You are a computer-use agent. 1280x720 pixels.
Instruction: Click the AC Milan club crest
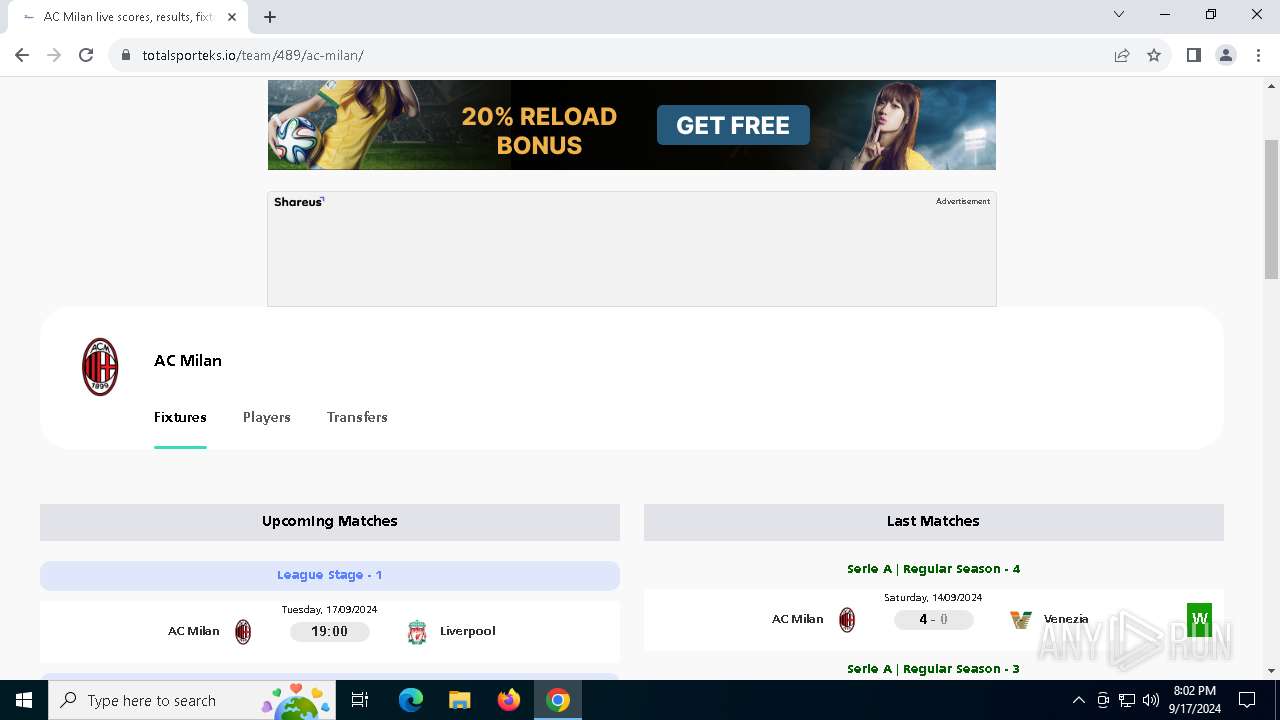[x=100, y=366]
